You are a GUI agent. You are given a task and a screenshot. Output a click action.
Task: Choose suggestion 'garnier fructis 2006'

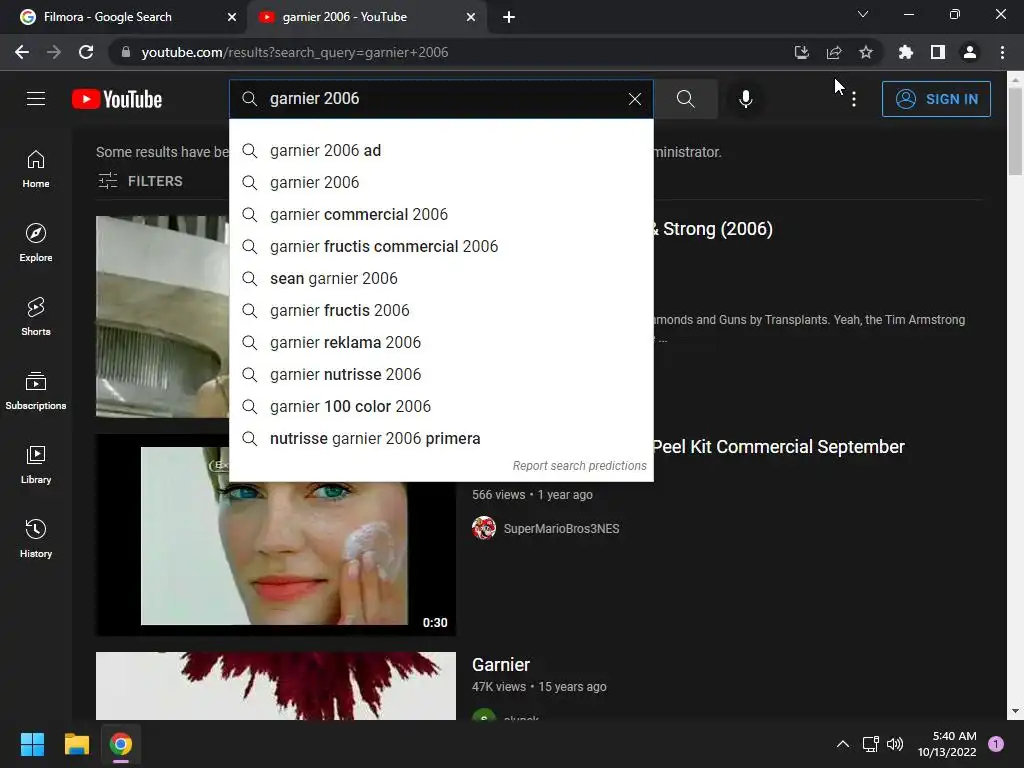click(x=441, y=310)
